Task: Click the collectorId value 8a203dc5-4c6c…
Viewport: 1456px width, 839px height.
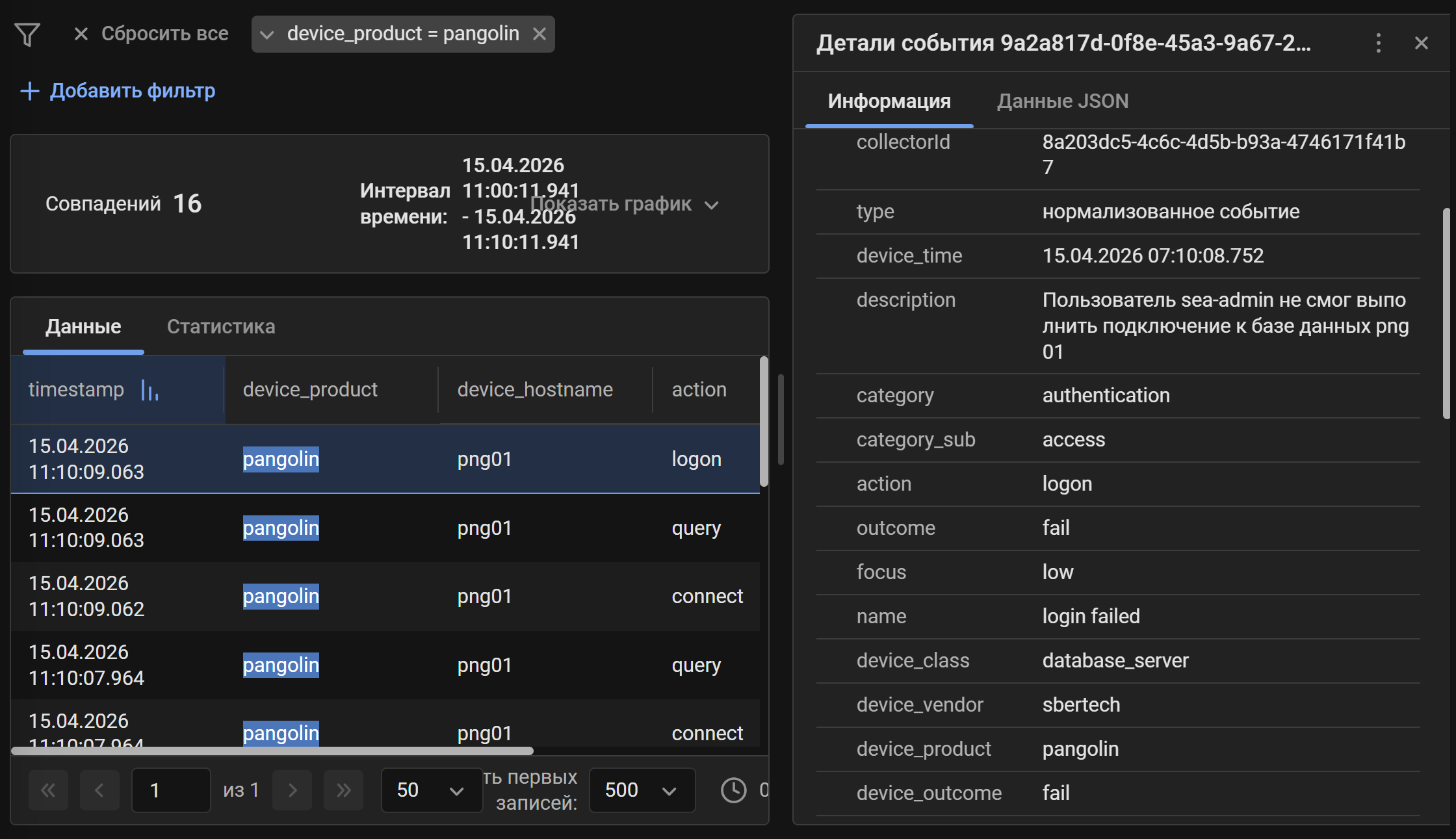Action: 1224,155
